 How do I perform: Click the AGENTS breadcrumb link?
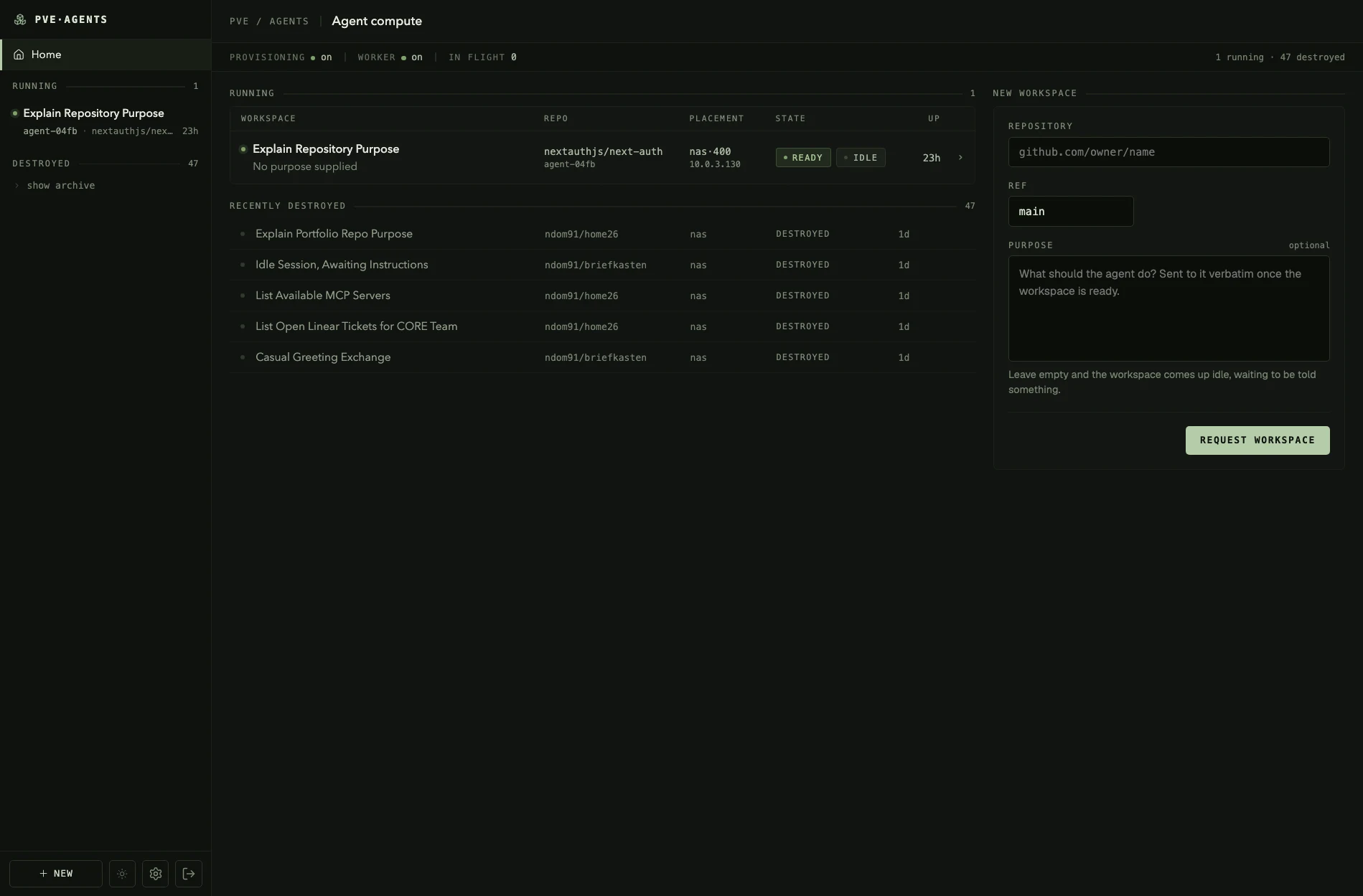coord(289,22)
